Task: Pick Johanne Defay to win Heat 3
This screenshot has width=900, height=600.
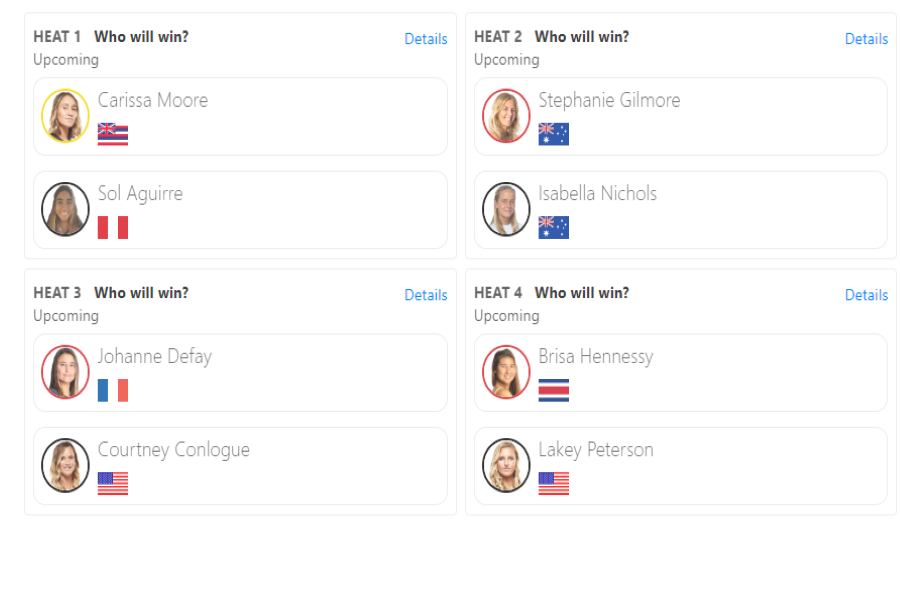Action: click(240, 373)
